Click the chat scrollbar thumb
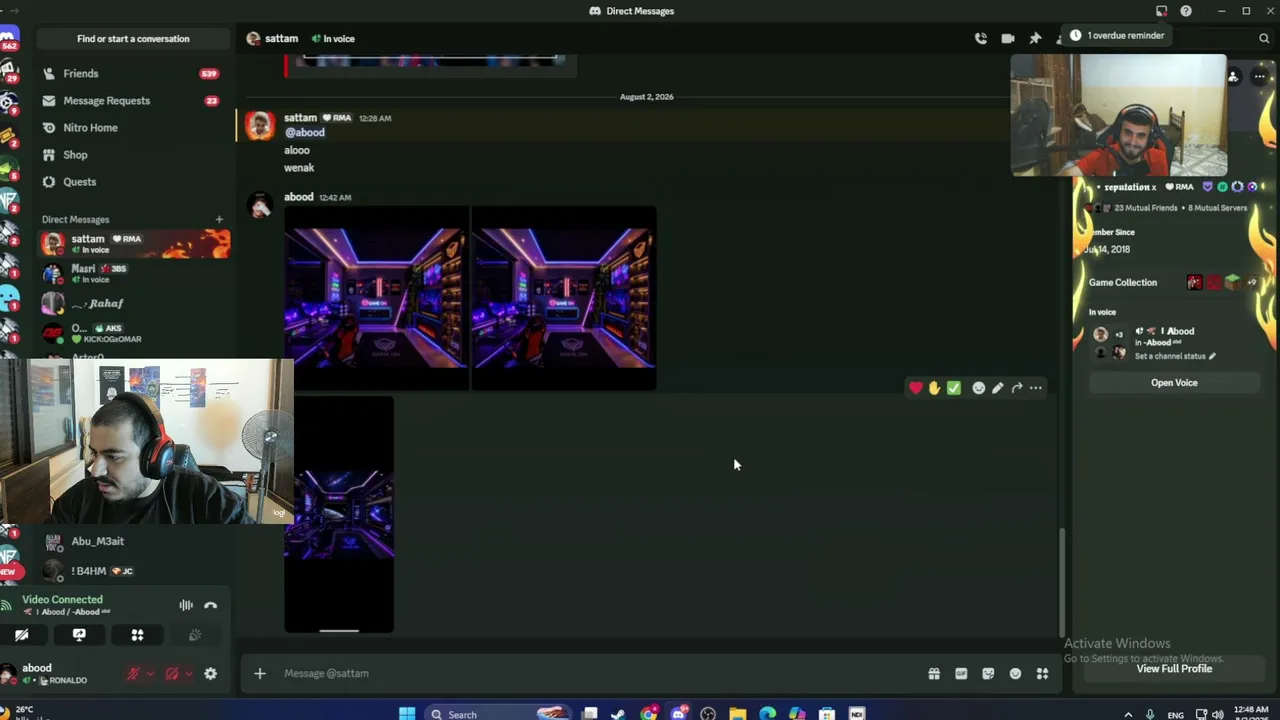 (x=1062, y=581)
